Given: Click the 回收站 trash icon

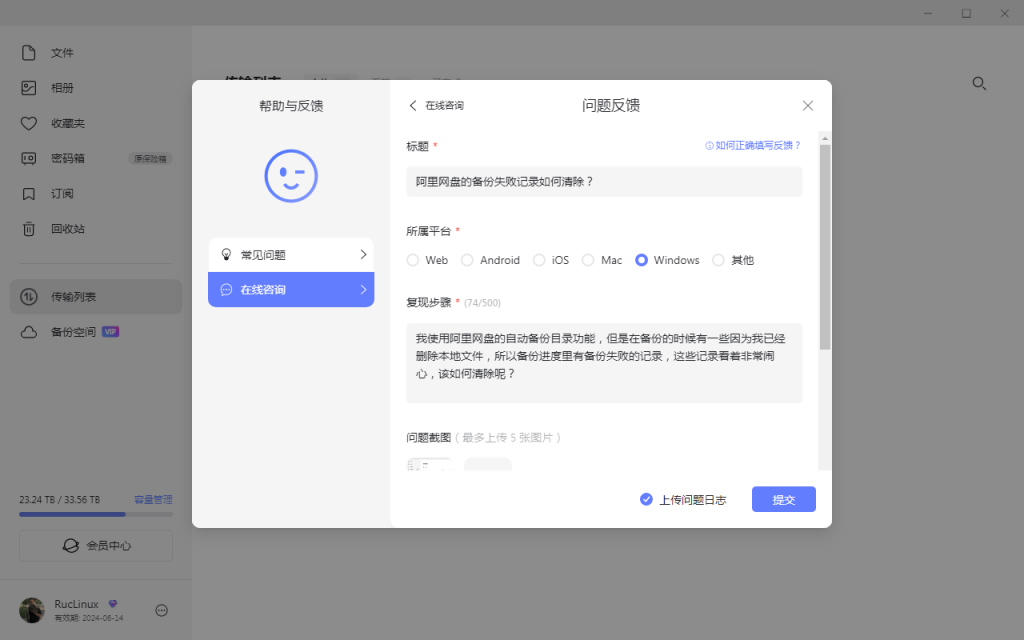Looking at the screenshot, I should tap(29, 229).
